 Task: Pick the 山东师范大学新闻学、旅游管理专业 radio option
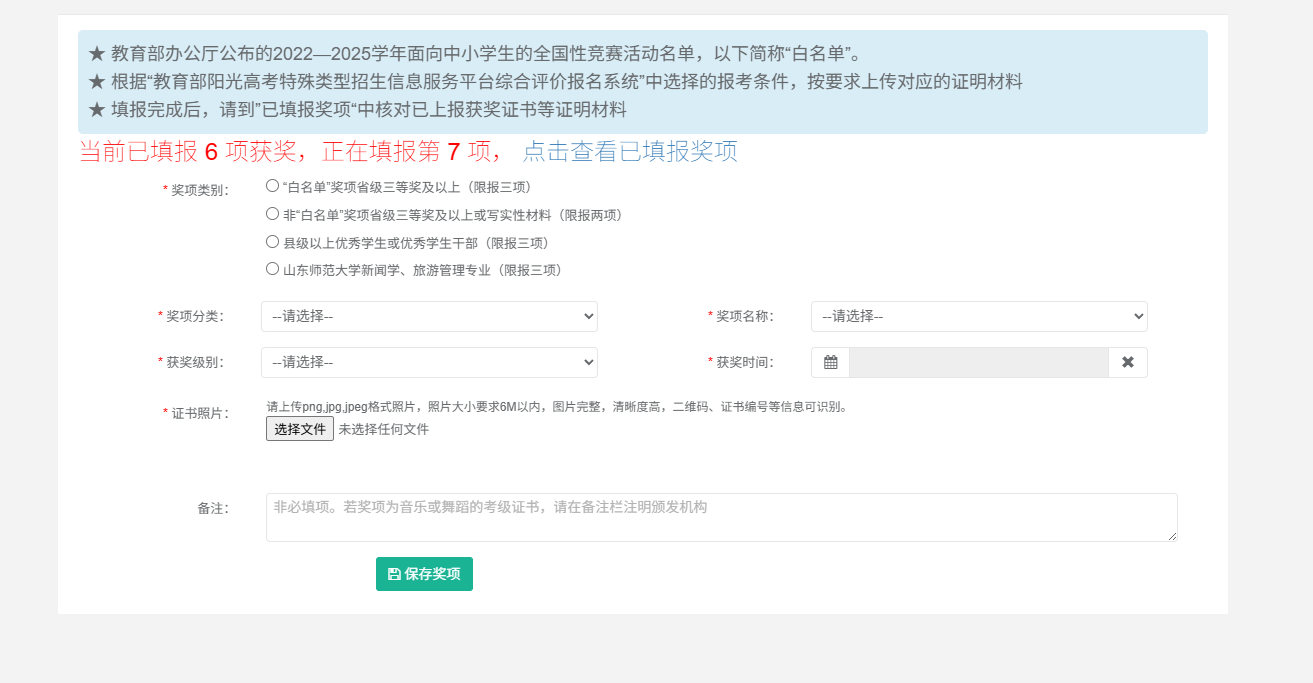click(x=272, y=269)
